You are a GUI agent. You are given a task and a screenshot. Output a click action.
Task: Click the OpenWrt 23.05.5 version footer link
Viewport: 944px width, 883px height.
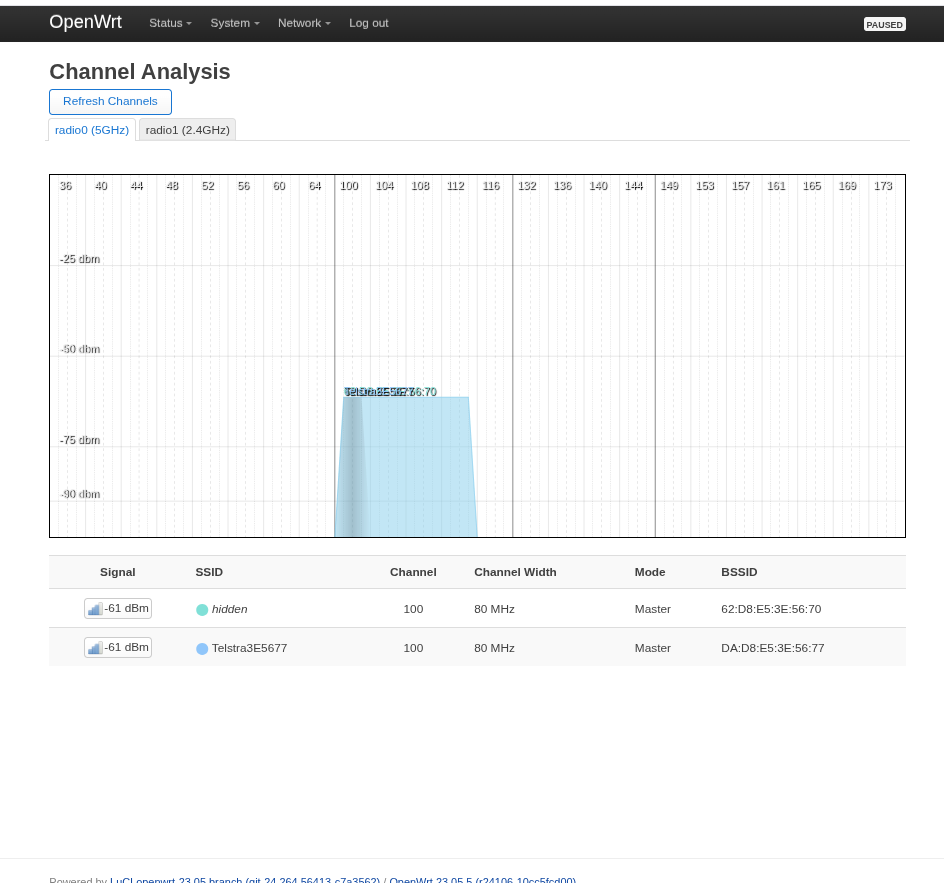pos(482,880)
